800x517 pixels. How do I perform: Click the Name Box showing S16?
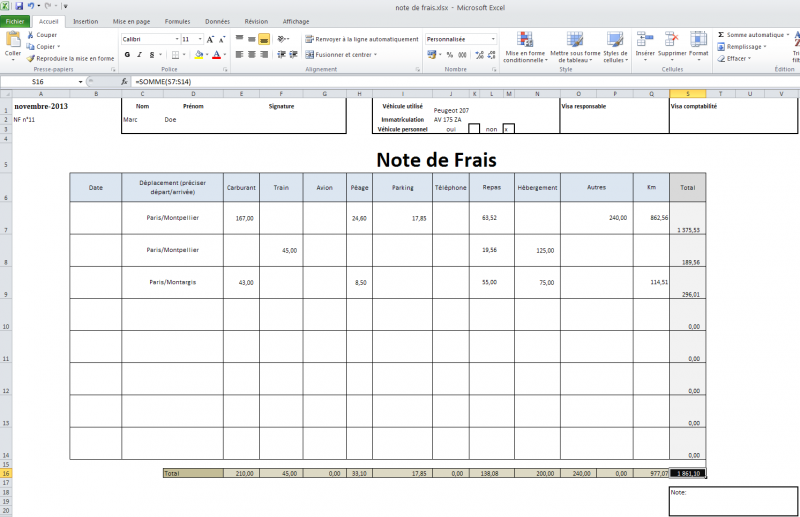click(x=38, y=82)
